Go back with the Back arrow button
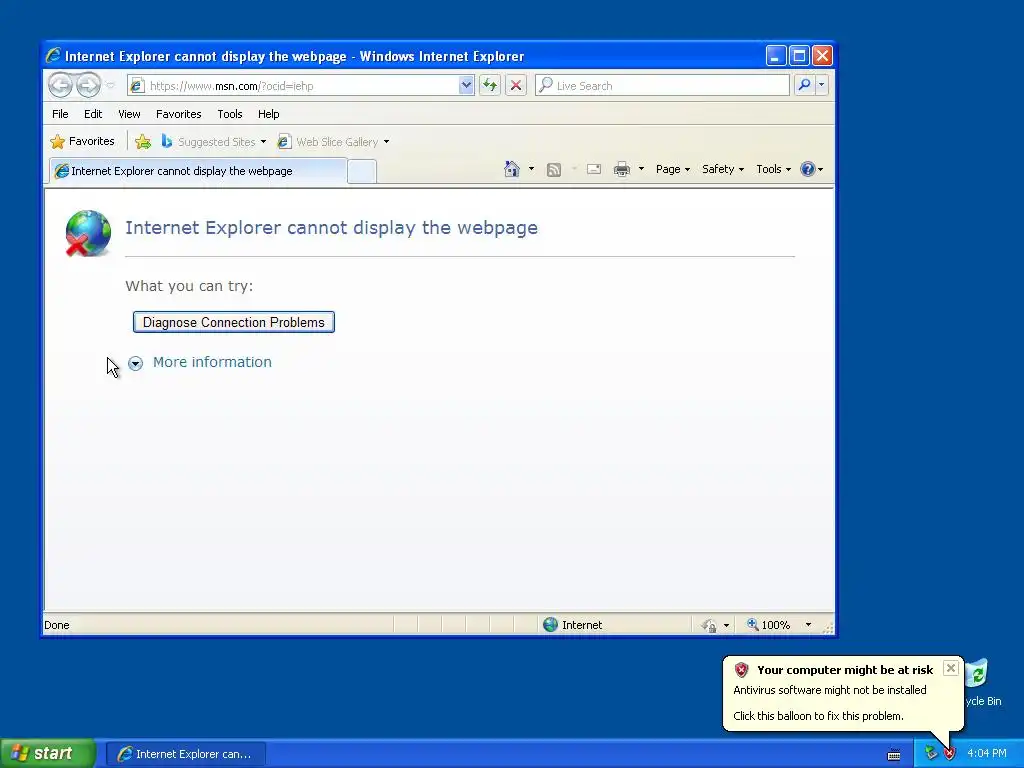 click(60, 85)
